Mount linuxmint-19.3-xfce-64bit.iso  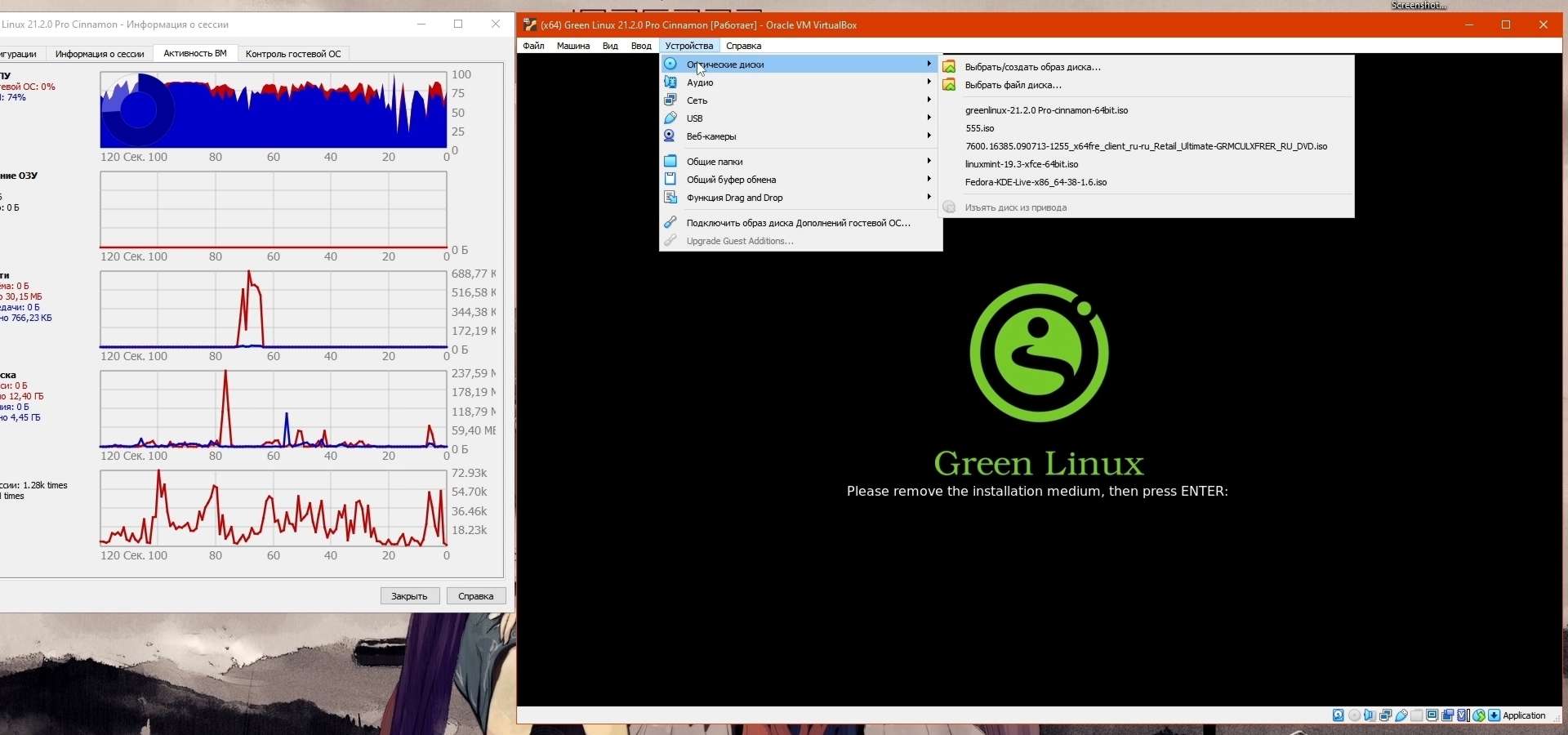(x=1147, y=163)
